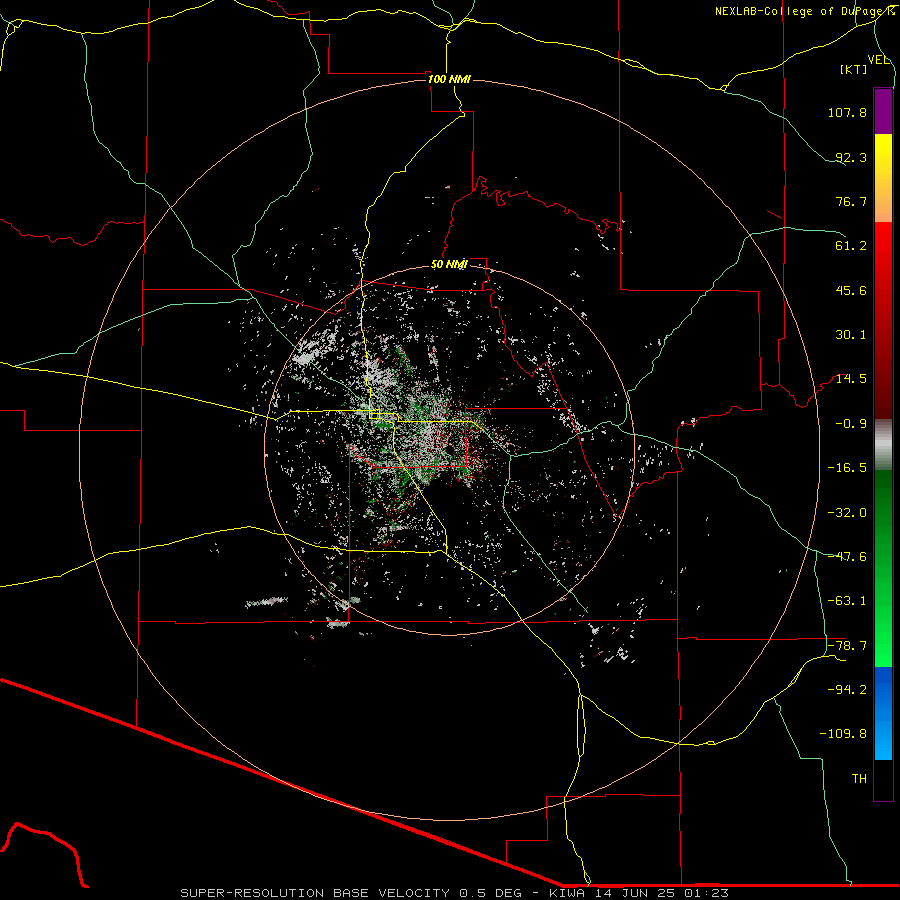900x900 pixels.
Task: Click the -16.5 velocity scale value
Action: [x=847, y=468]
